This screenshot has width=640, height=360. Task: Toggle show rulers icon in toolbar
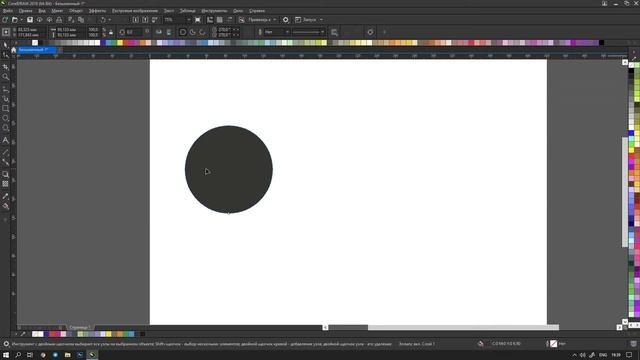click(210, 20)
